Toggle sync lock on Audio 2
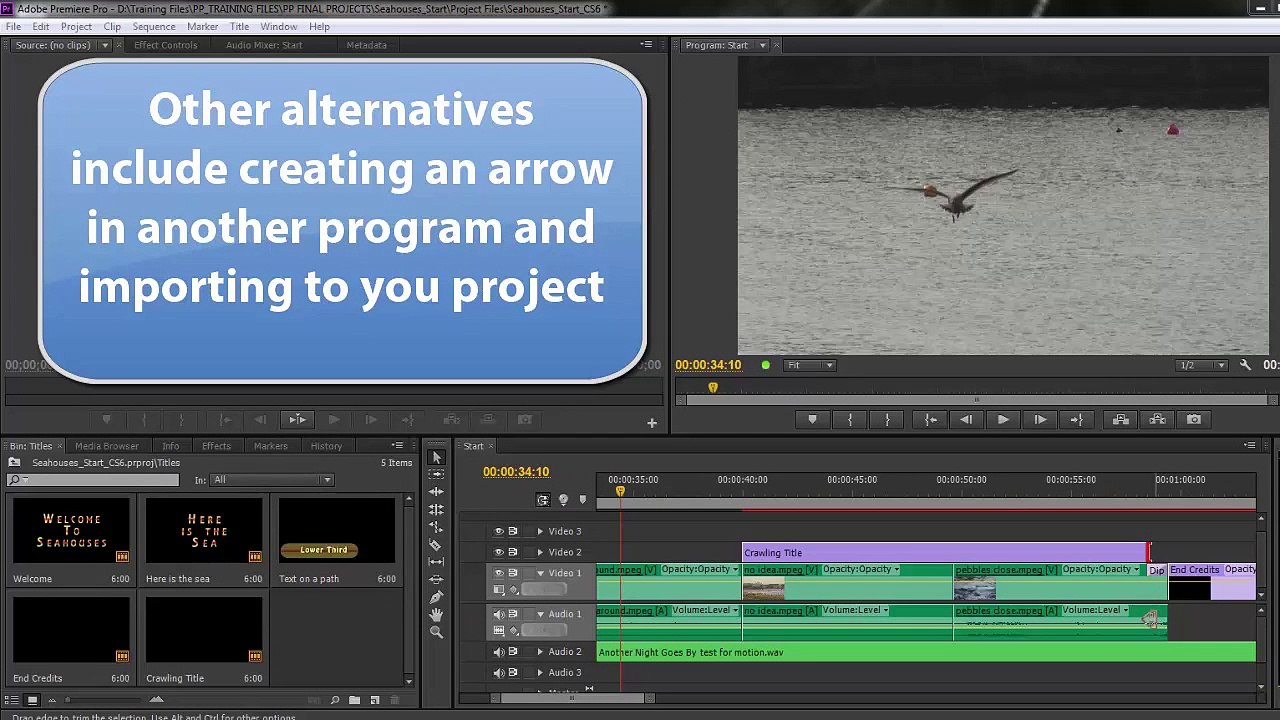 click(513, 652)
